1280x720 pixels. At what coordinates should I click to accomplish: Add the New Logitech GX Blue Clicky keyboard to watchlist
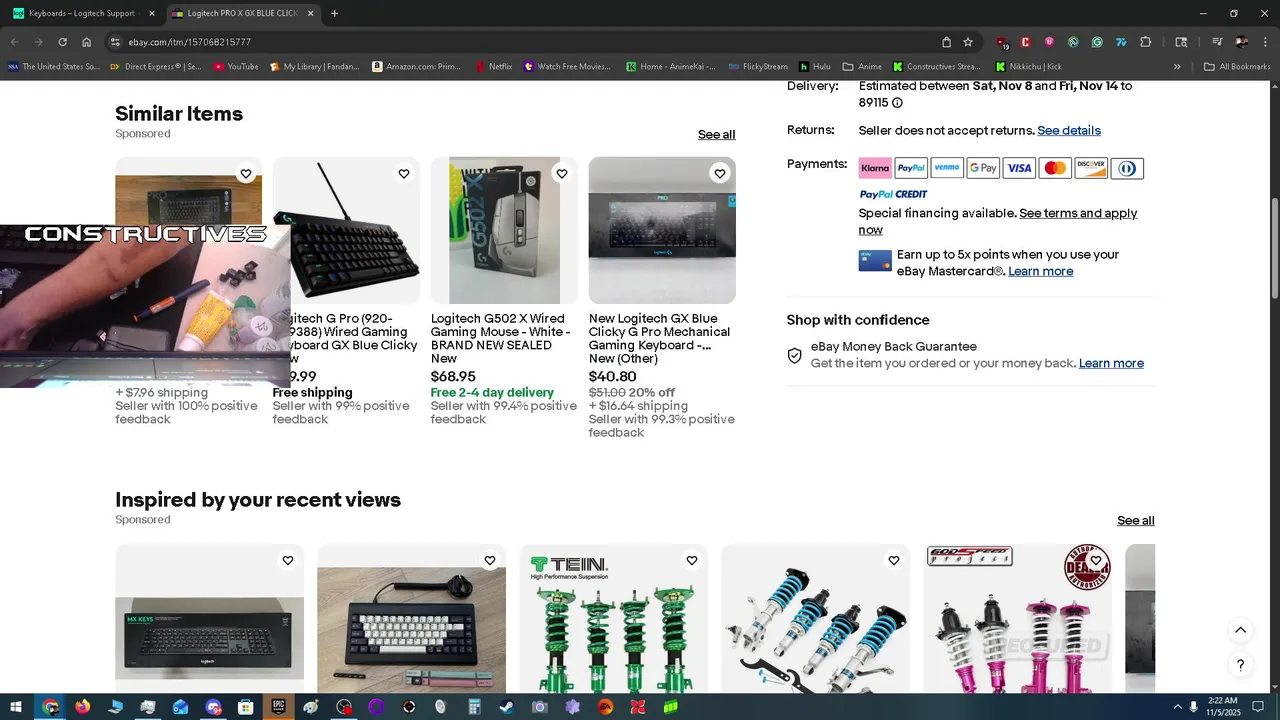tap(720, 174)
